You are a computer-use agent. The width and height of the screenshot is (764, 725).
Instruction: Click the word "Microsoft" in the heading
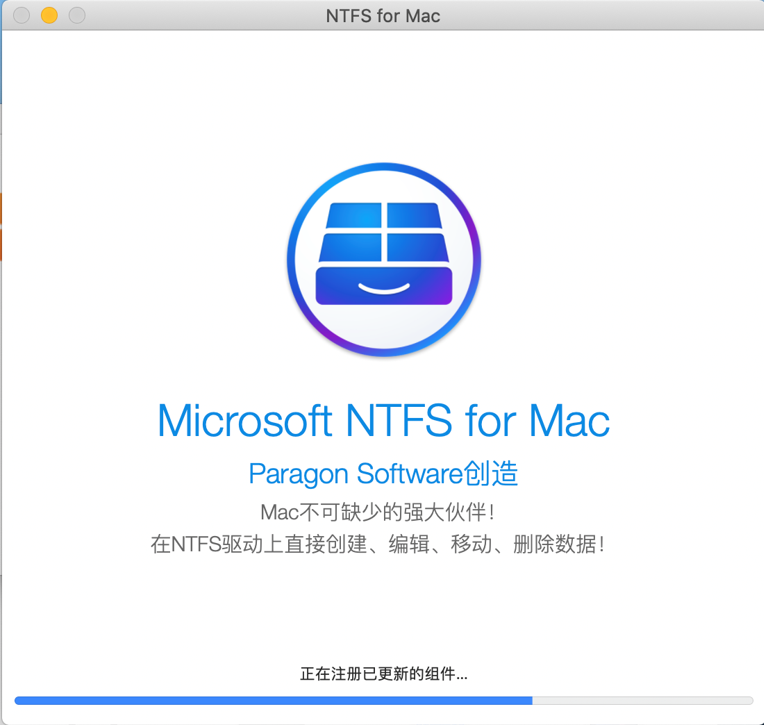pos(245,421)
